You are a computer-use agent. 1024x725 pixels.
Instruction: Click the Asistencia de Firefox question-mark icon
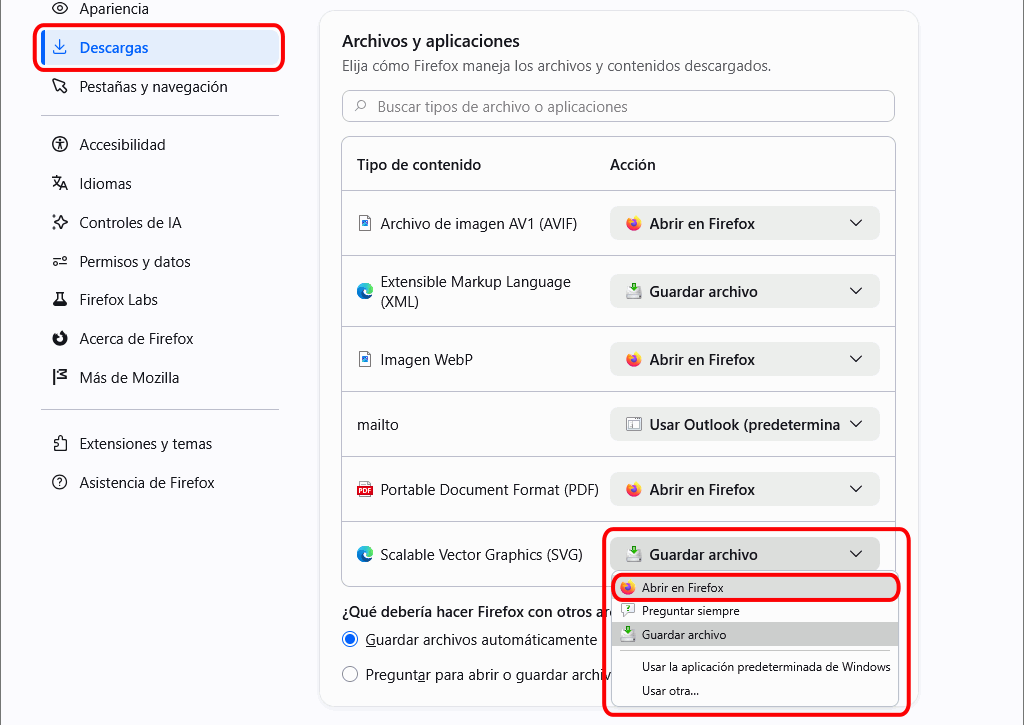(x=60, y=483)
